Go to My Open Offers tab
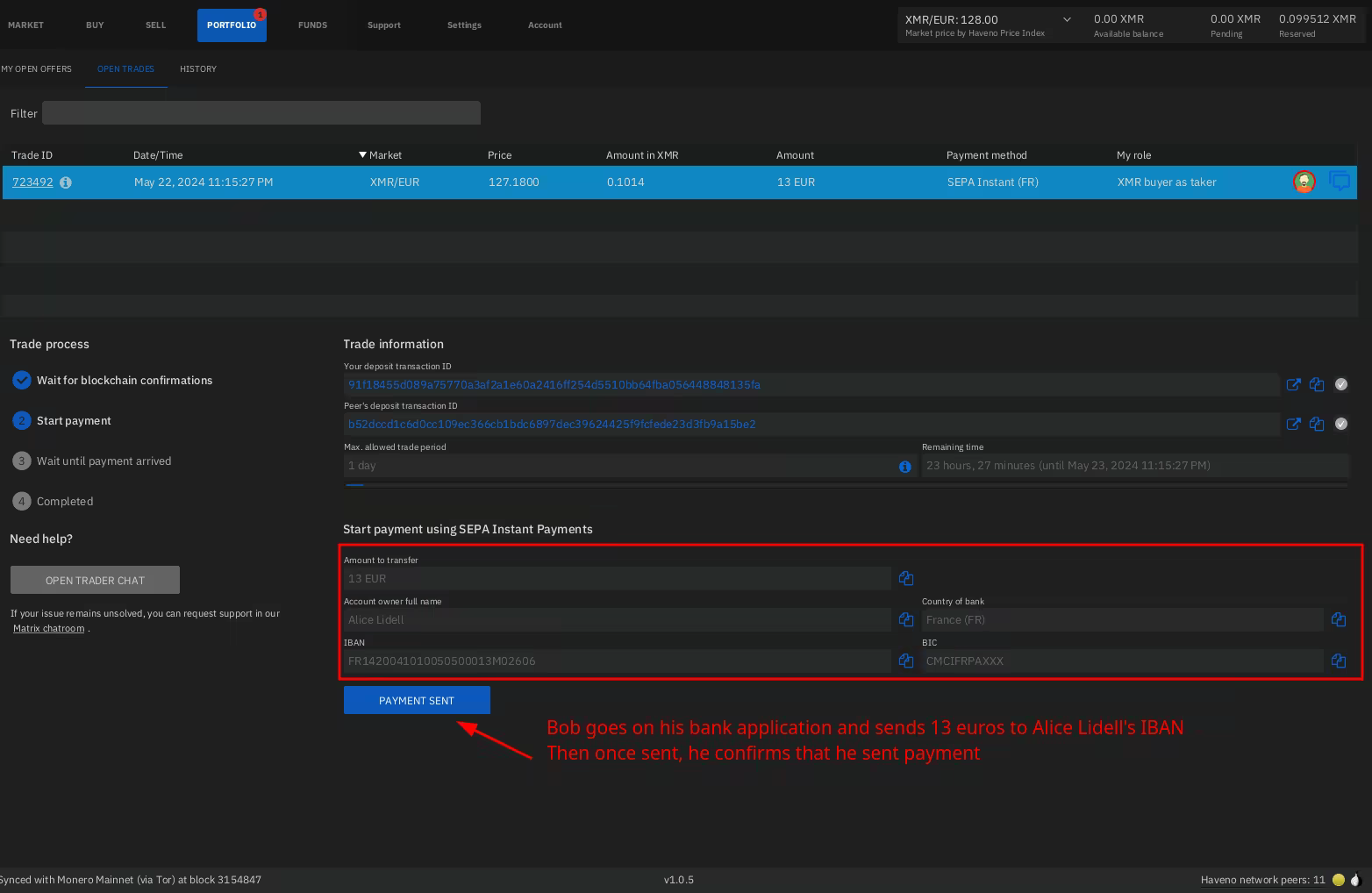The width and height of the screenshot is (1372, 893). click(37, 68)
